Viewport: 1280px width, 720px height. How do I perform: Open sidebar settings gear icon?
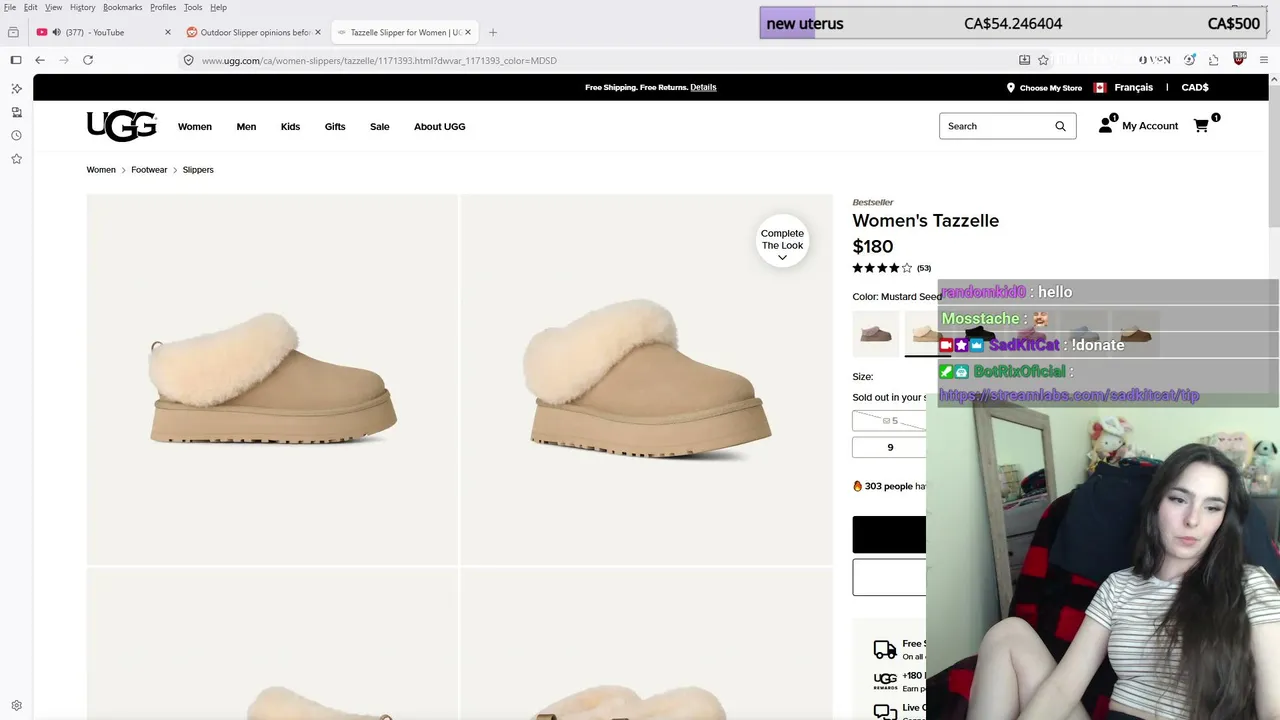coord(16,705)
